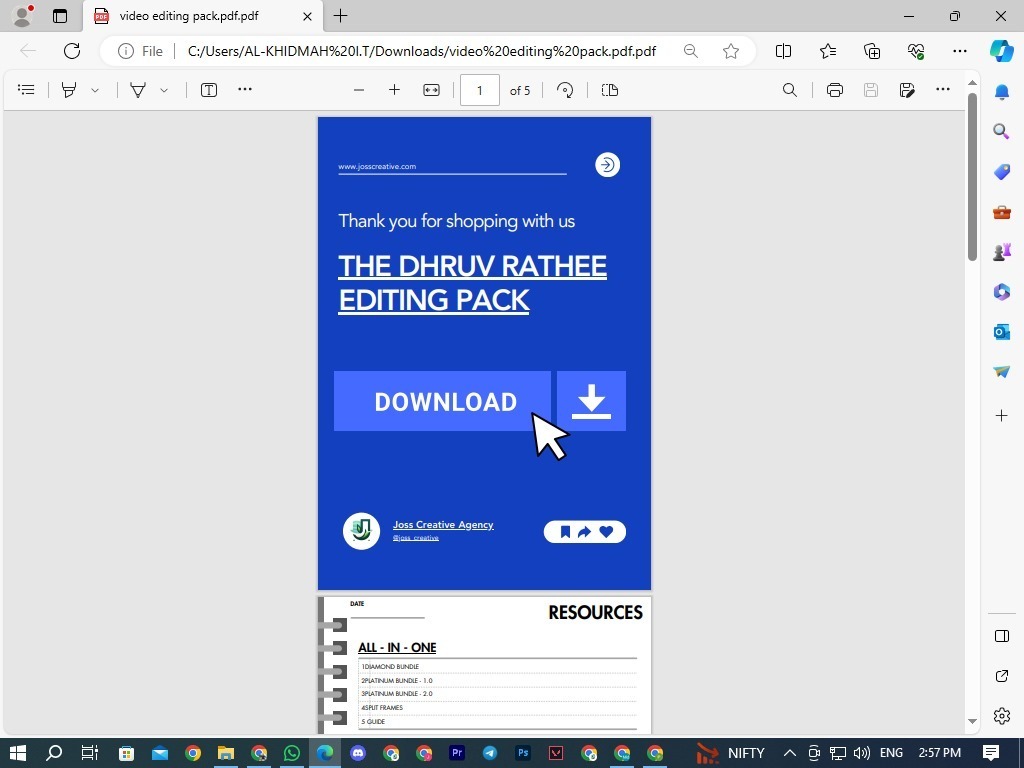Open more PDF tools beside Add text
Image resolution: width=1024 pixels, height=768 pixels.
245,89
